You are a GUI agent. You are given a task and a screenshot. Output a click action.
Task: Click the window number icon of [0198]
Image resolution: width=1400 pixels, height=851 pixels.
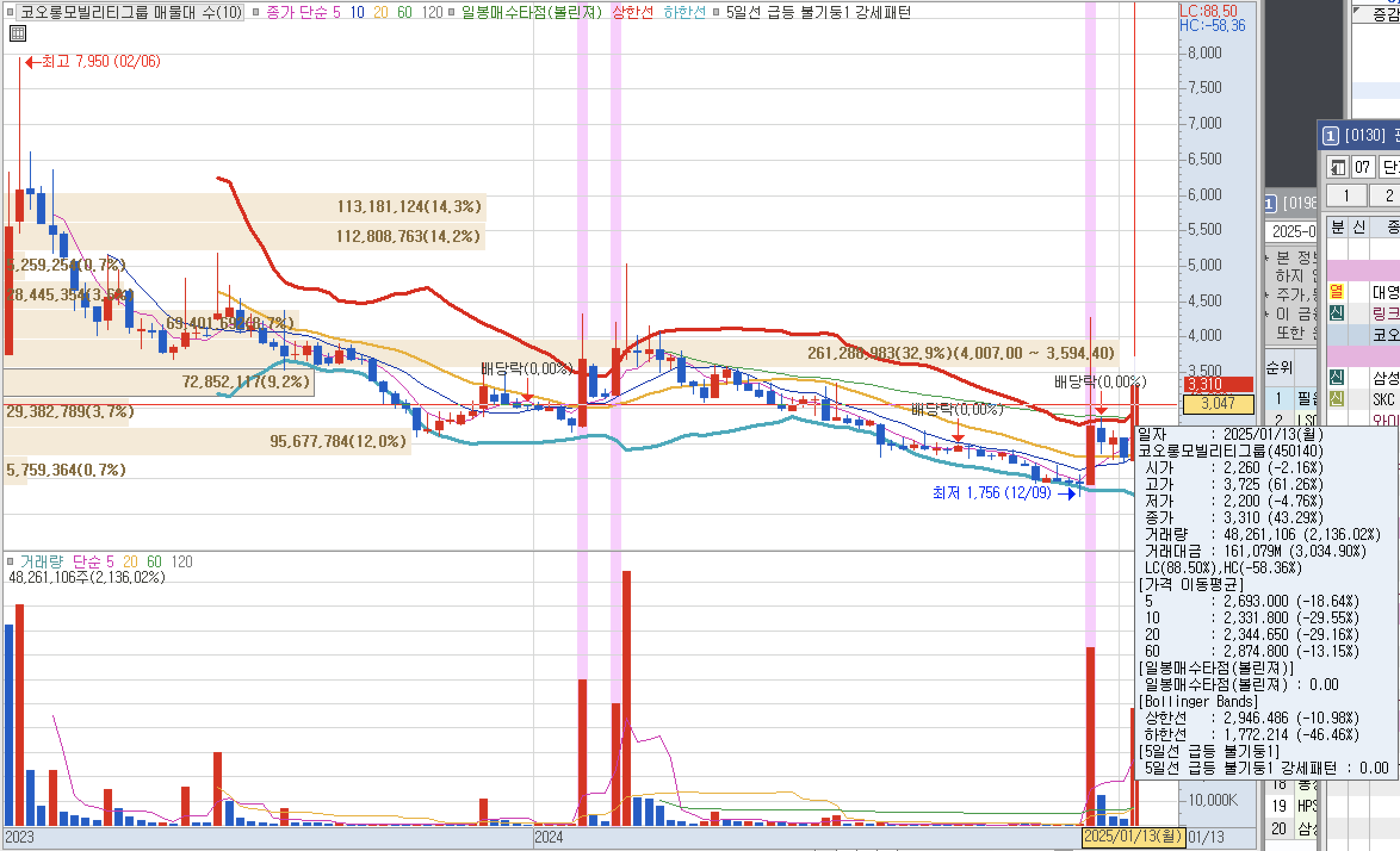1270,204
